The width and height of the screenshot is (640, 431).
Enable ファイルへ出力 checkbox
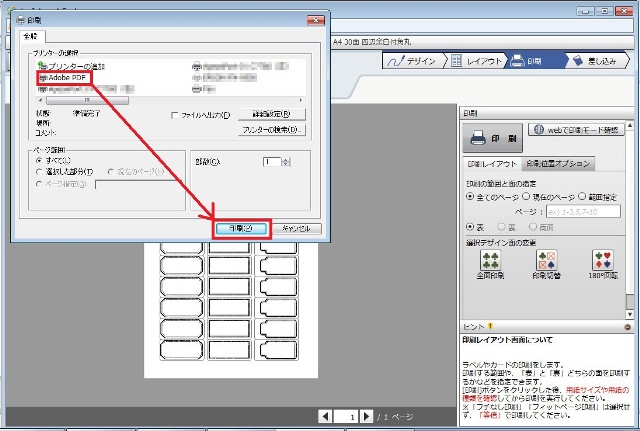[x=175, y=116]
